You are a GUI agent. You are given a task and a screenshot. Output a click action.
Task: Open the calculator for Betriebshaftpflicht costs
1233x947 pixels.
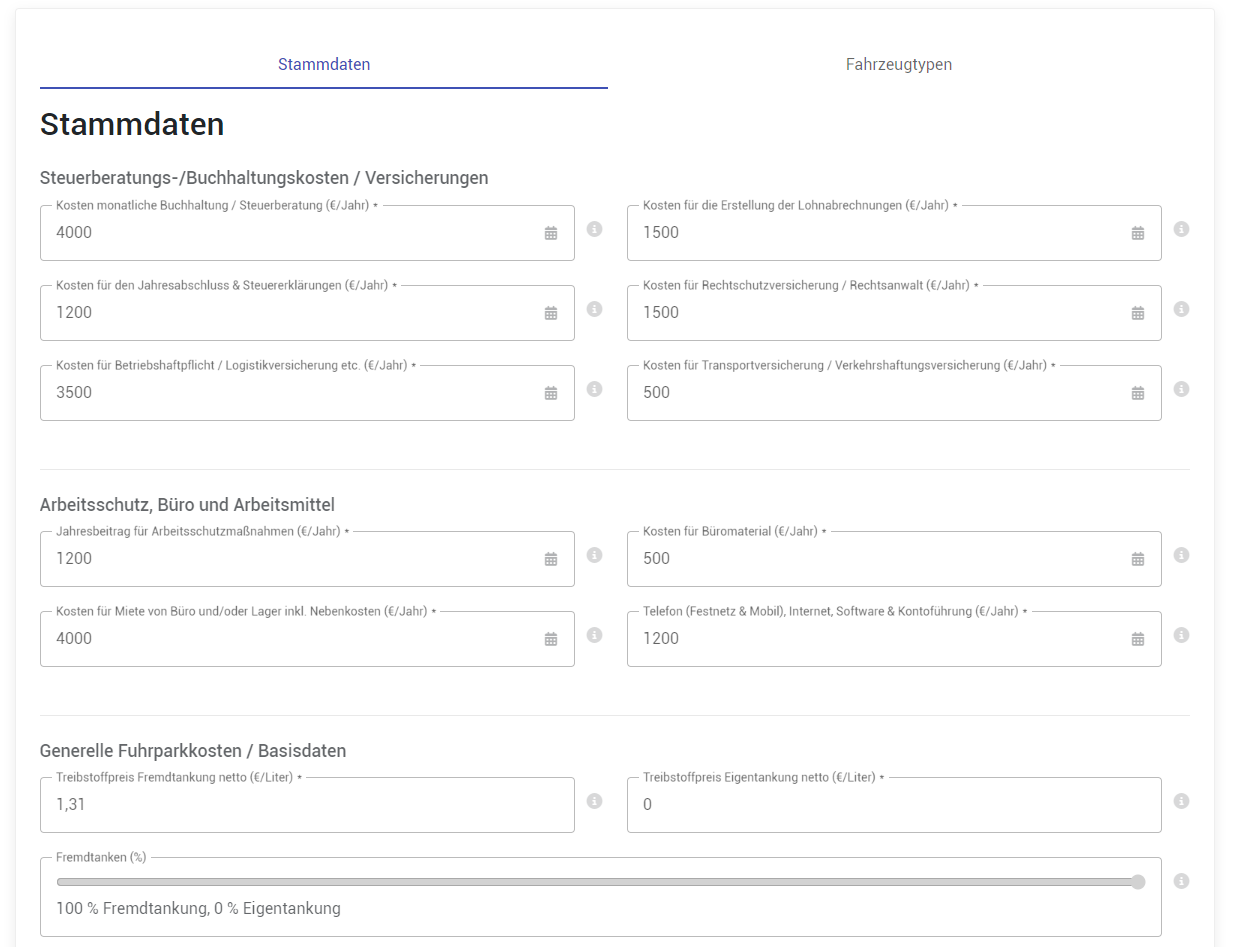click(x=550, y=392)
